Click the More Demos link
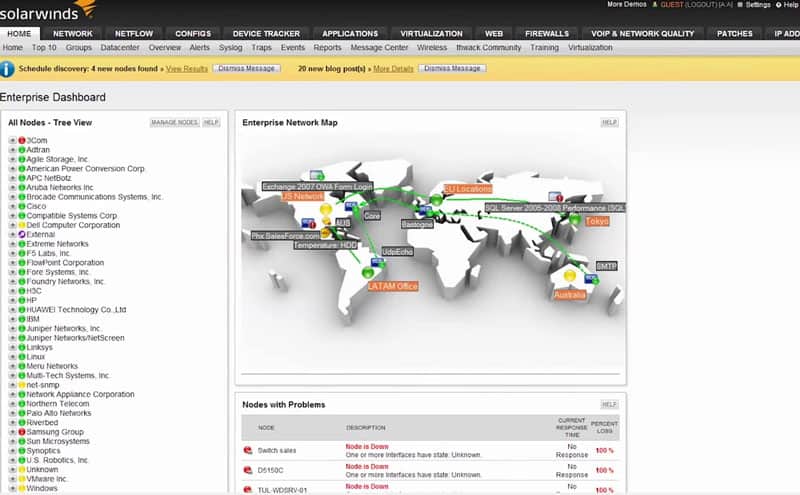Image resolution: width=800 pixels, height=495 pixels. [x=627, y=4]
